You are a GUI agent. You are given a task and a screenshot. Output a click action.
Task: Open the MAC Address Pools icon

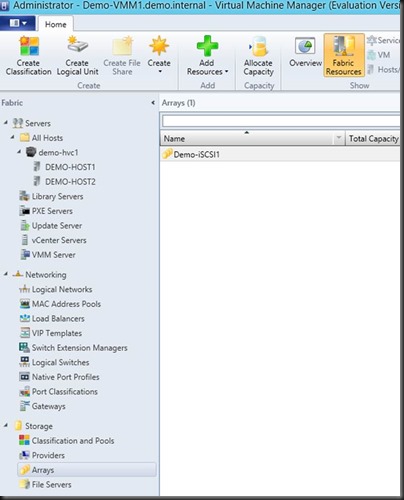[25, 304]
